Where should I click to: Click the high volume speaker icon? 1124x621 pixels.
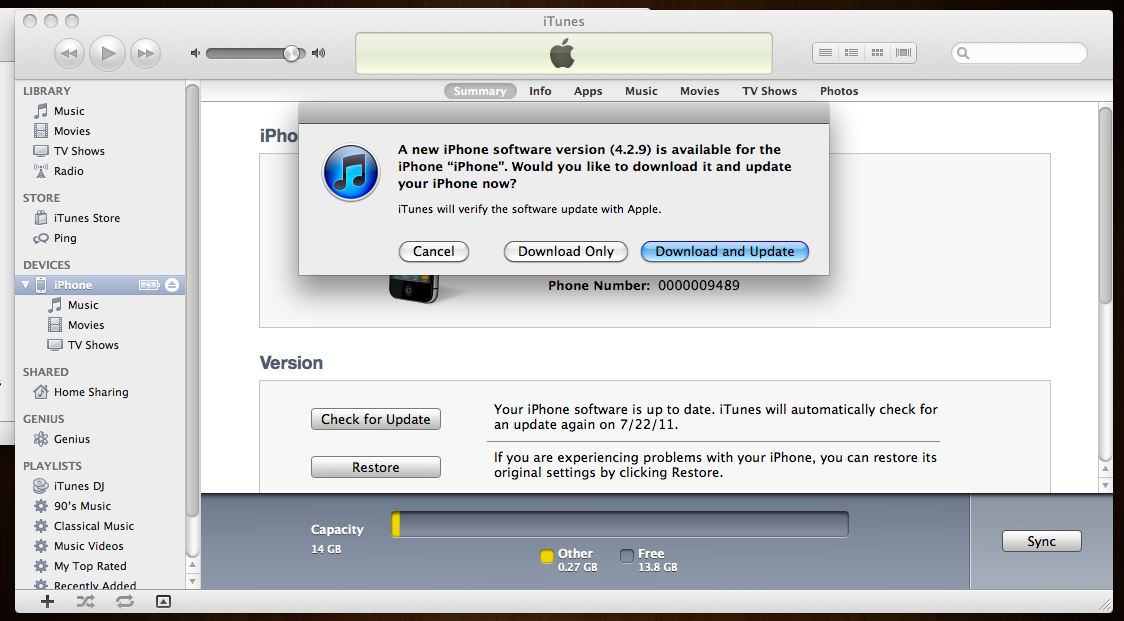[x=318, y=53]
